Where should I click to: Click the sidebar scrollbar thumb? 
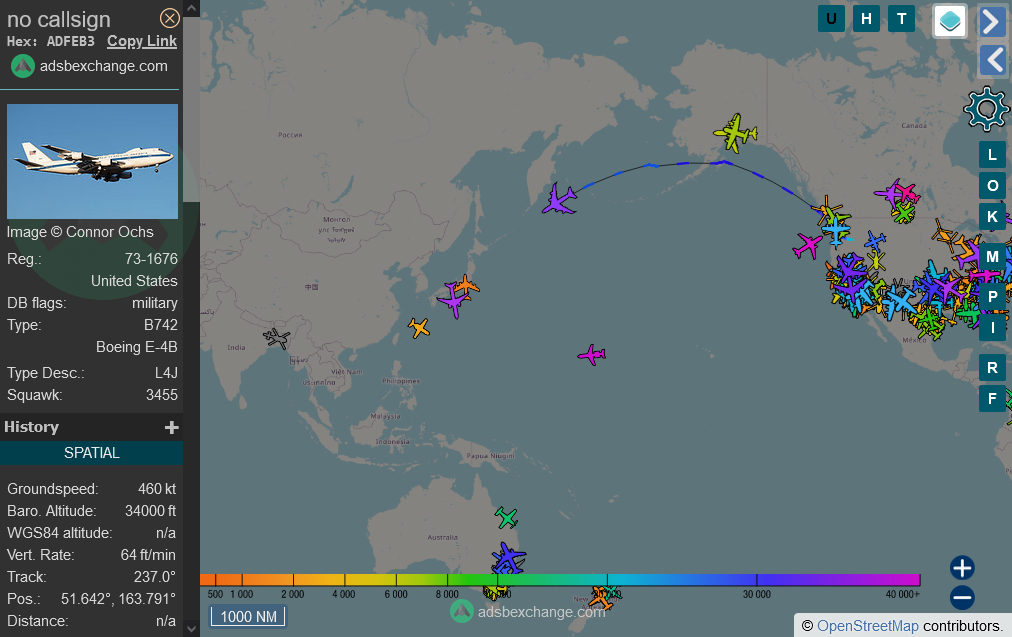[x=191, y=110]
